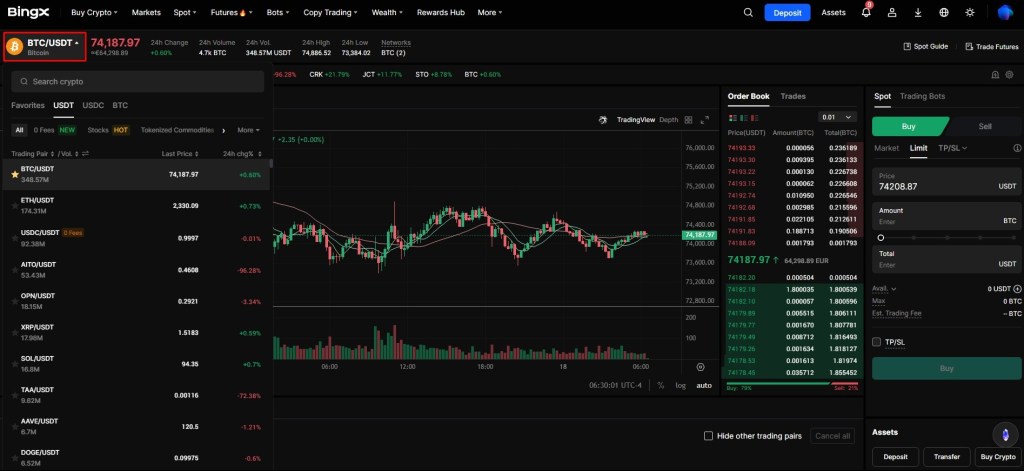Select the Market order tab
Screen dimensions: 1024x471
click(x=886, y=148)
